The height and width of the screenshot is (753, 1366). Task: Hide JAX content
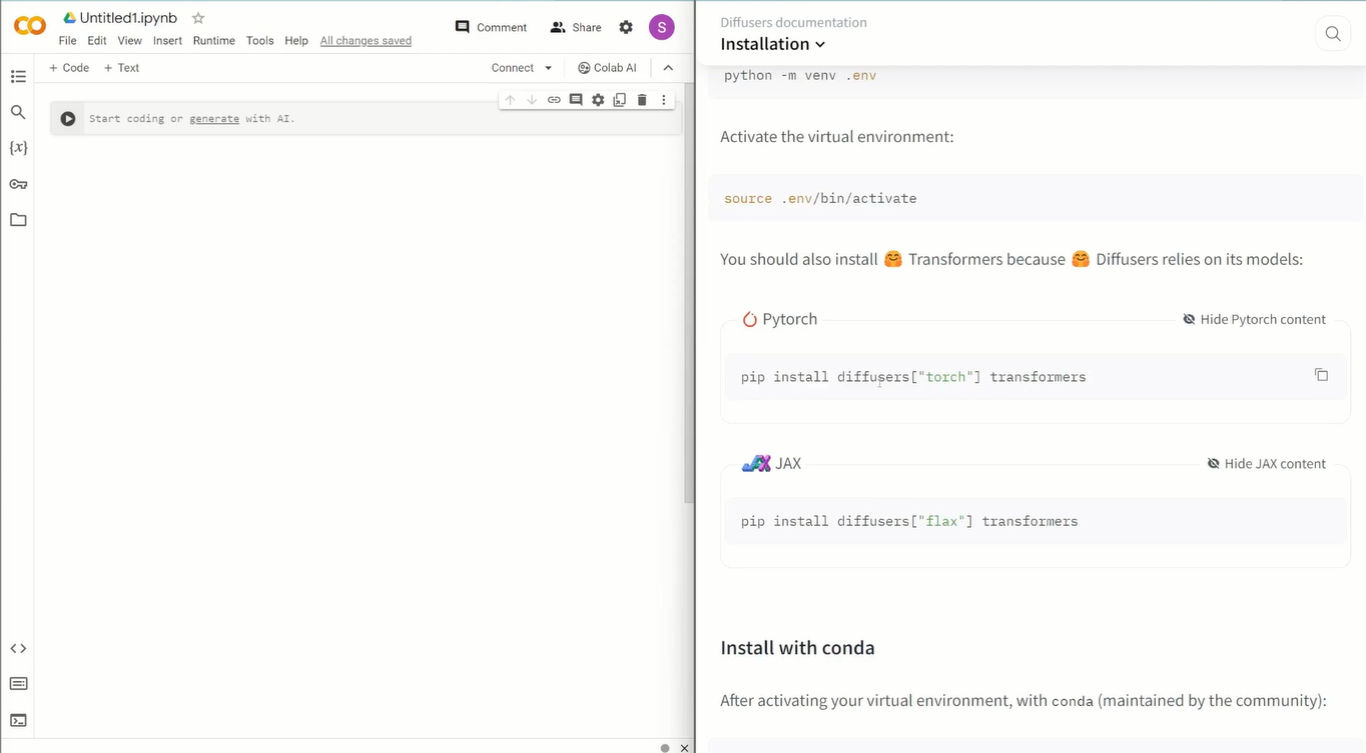[1266, 464]
